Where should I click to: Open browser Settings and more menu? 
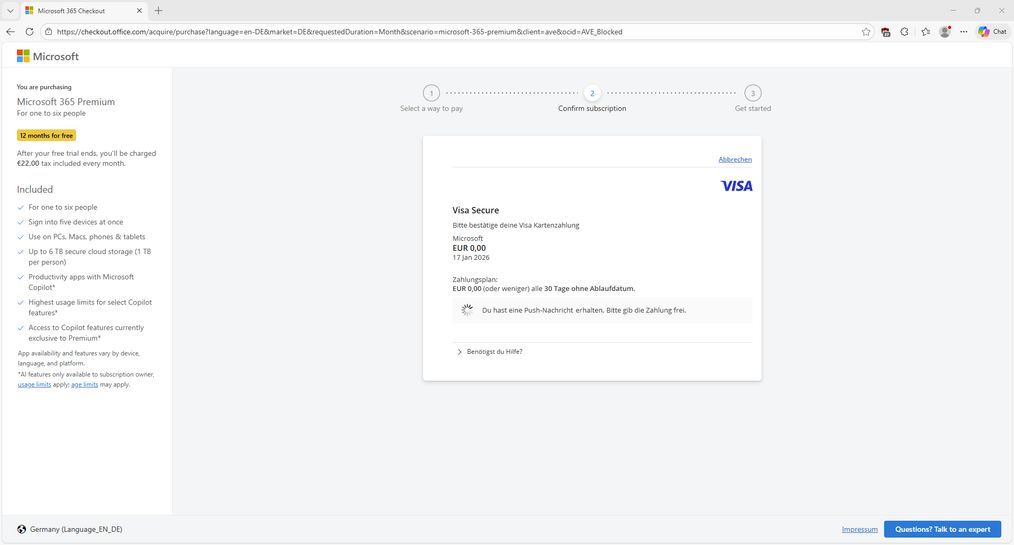point(964,31)
